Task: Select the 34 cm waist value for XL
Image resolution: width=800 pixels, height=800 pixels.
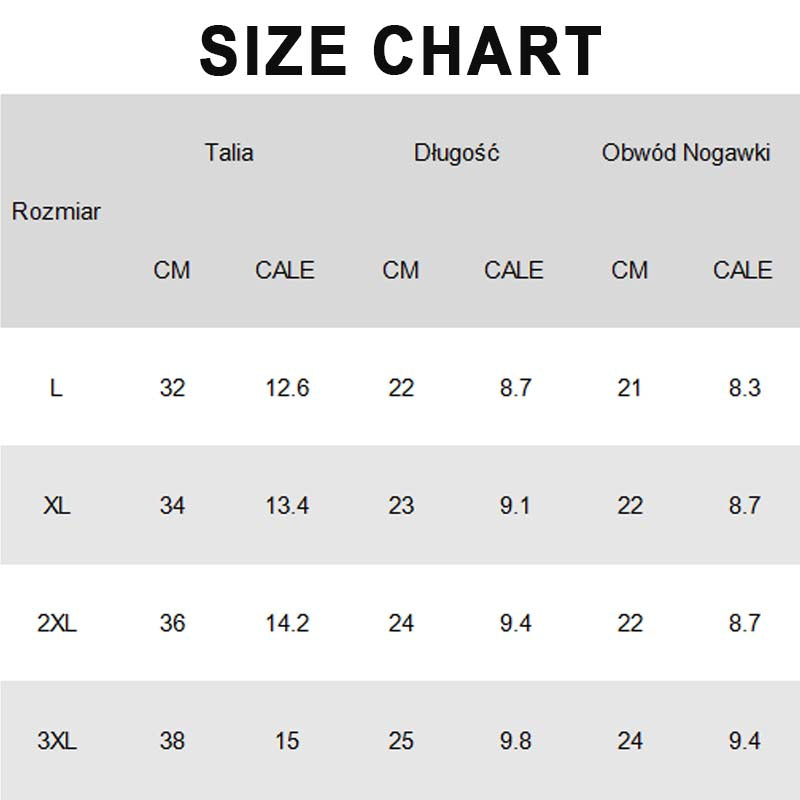Action: click(x=172, y=506)
